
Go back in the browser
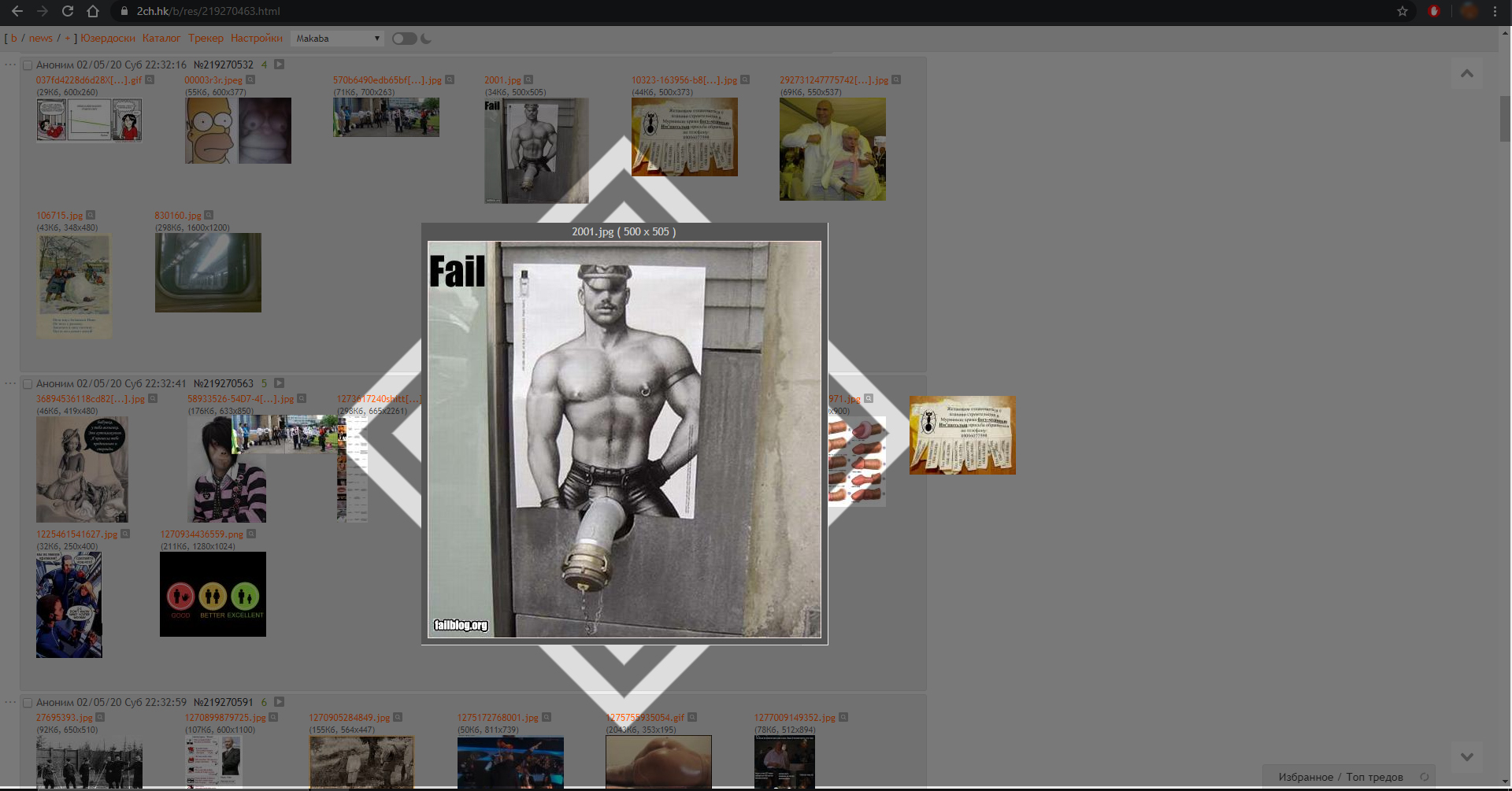(17, 11)
